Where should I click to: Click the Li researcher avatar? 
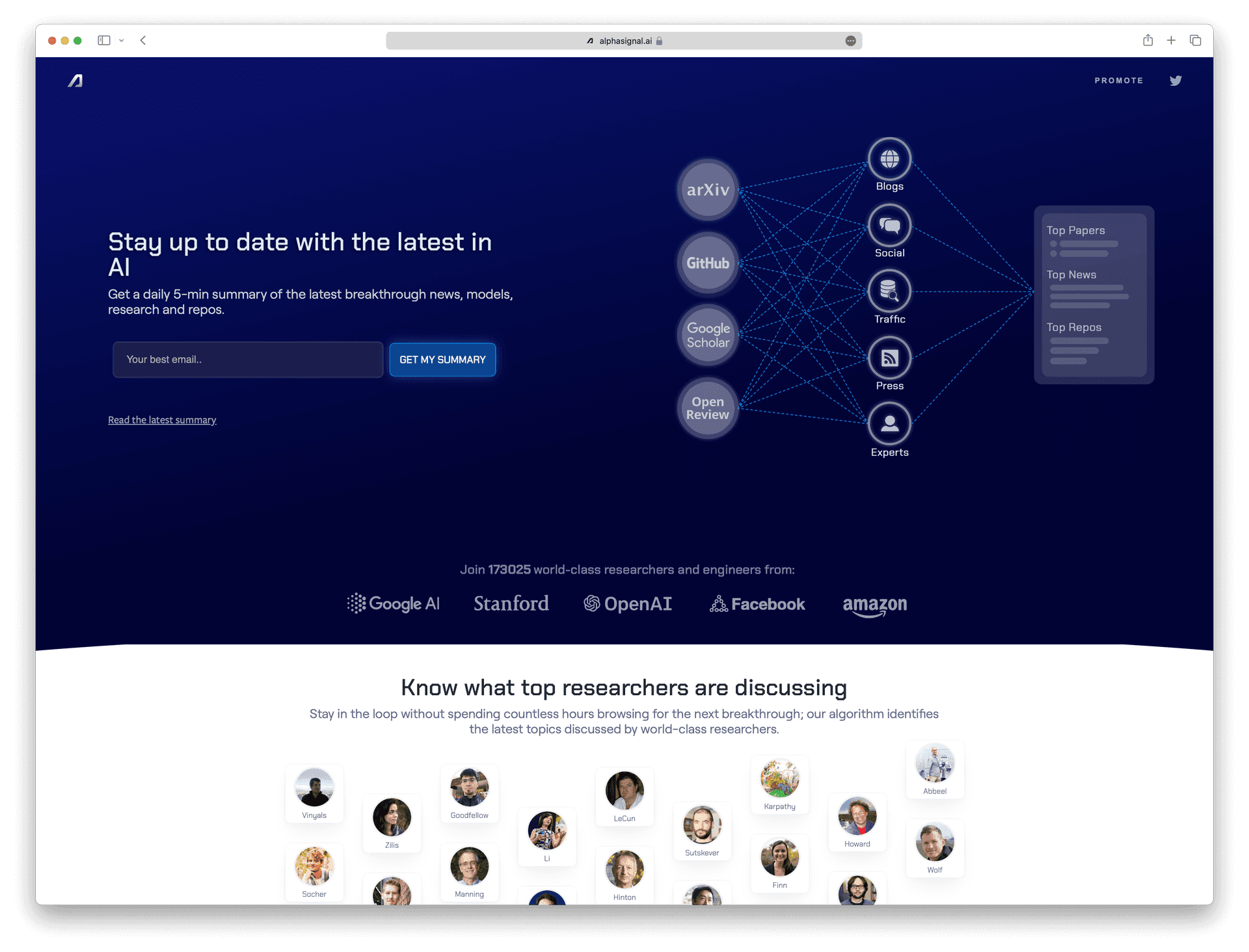tap(546, 831)
